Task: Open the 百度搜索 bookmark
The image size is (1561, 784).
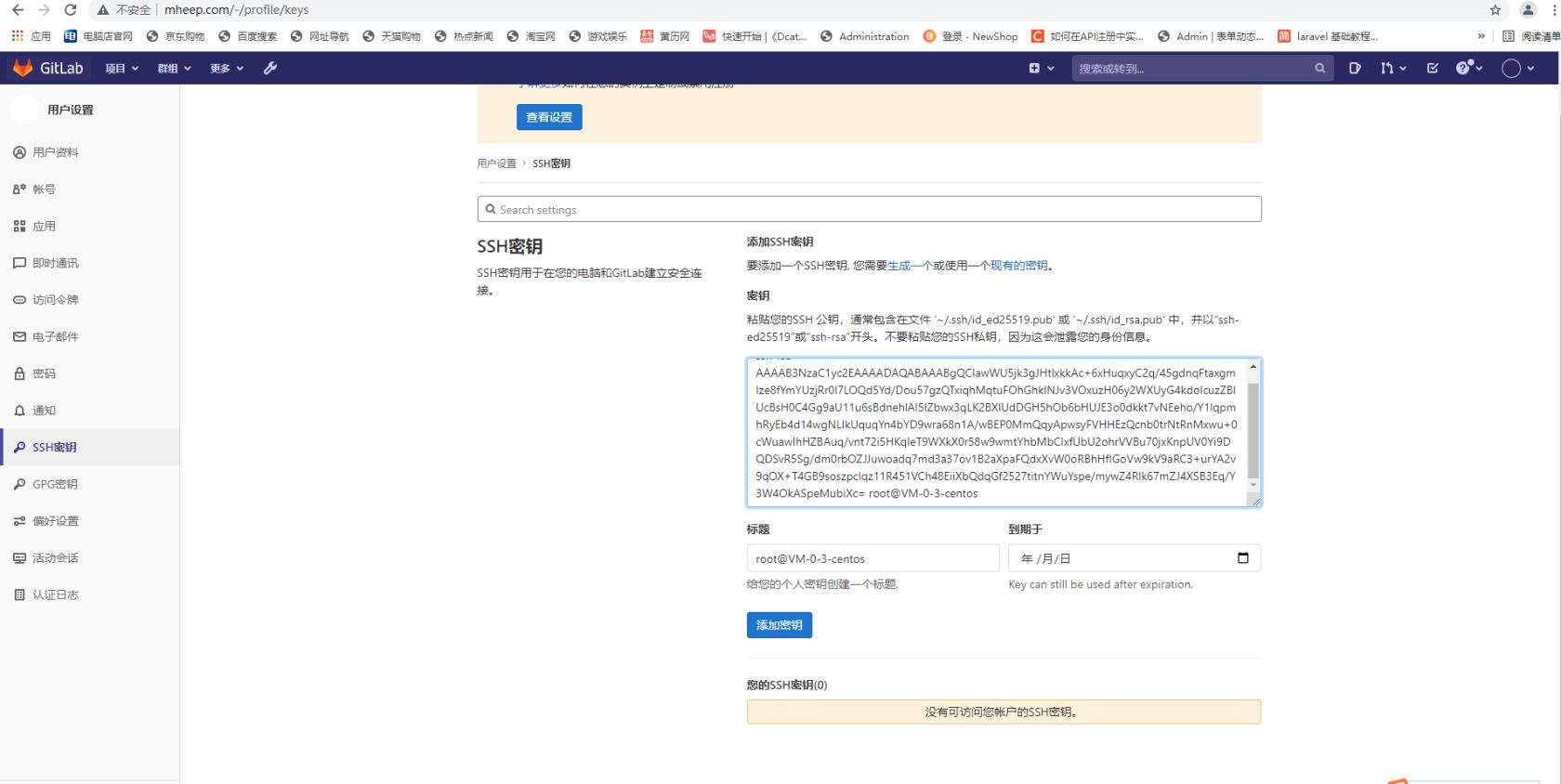Action: [248, 36]
